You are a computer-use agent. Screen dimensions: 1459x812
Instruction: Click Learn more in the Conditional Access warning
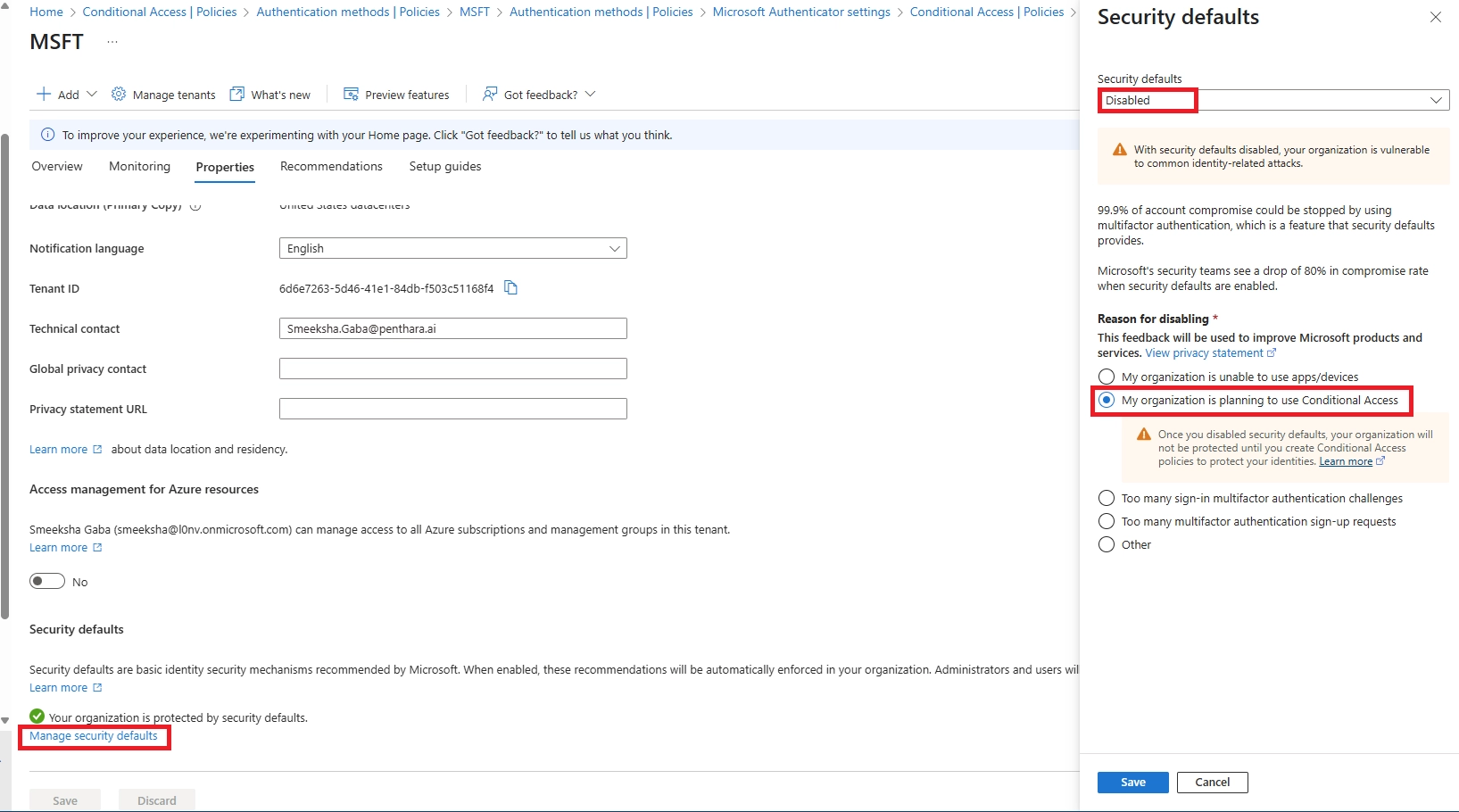pyautogui.click(x=1352, y=461)
